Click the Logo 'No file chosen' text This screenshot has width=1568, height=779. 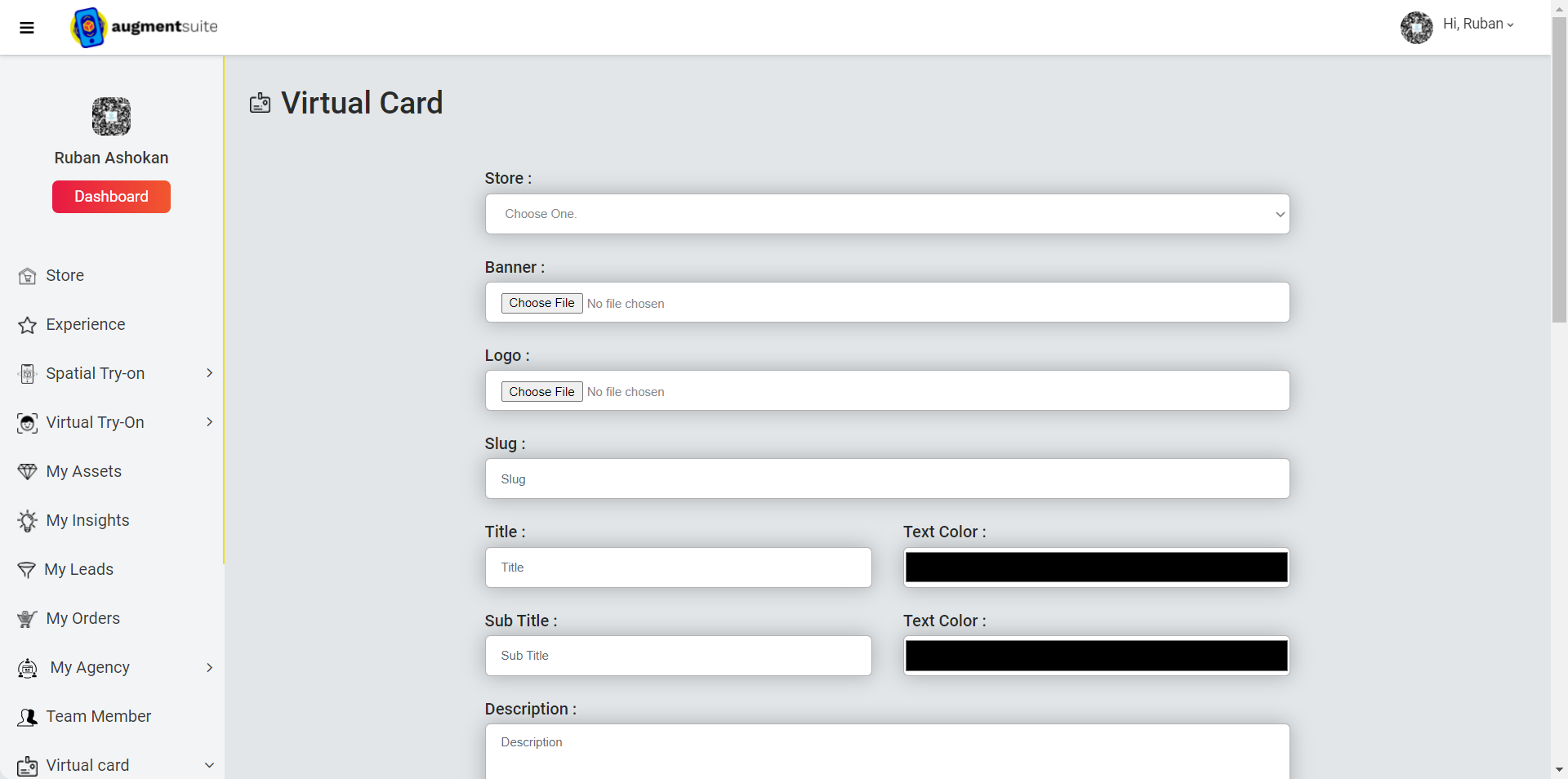coord(626,392)
